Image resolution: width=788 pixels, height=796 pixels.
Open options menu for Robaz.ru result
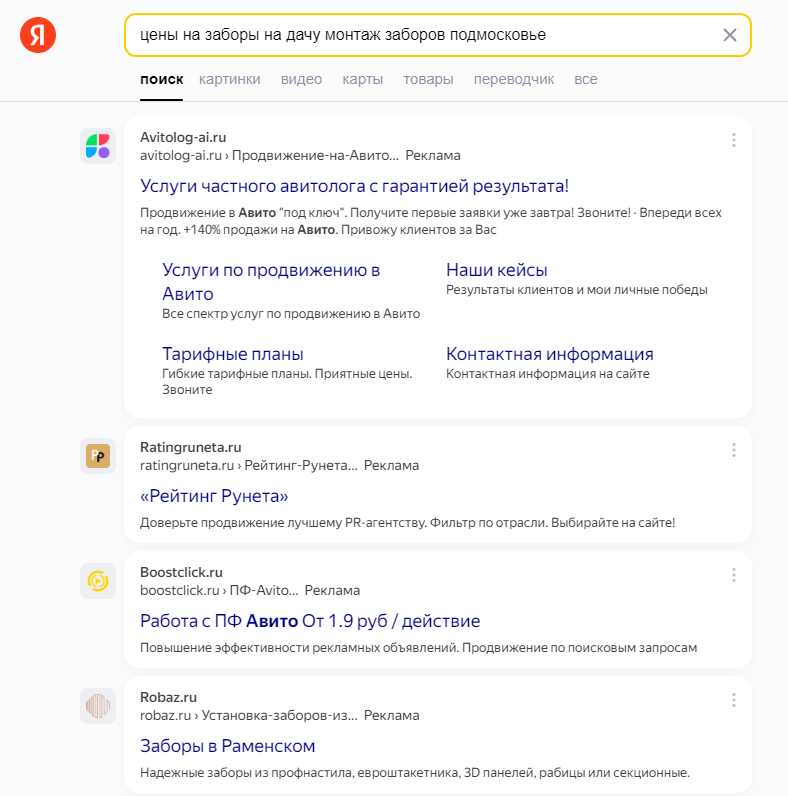pyautogui.click(x=733, y=700)
